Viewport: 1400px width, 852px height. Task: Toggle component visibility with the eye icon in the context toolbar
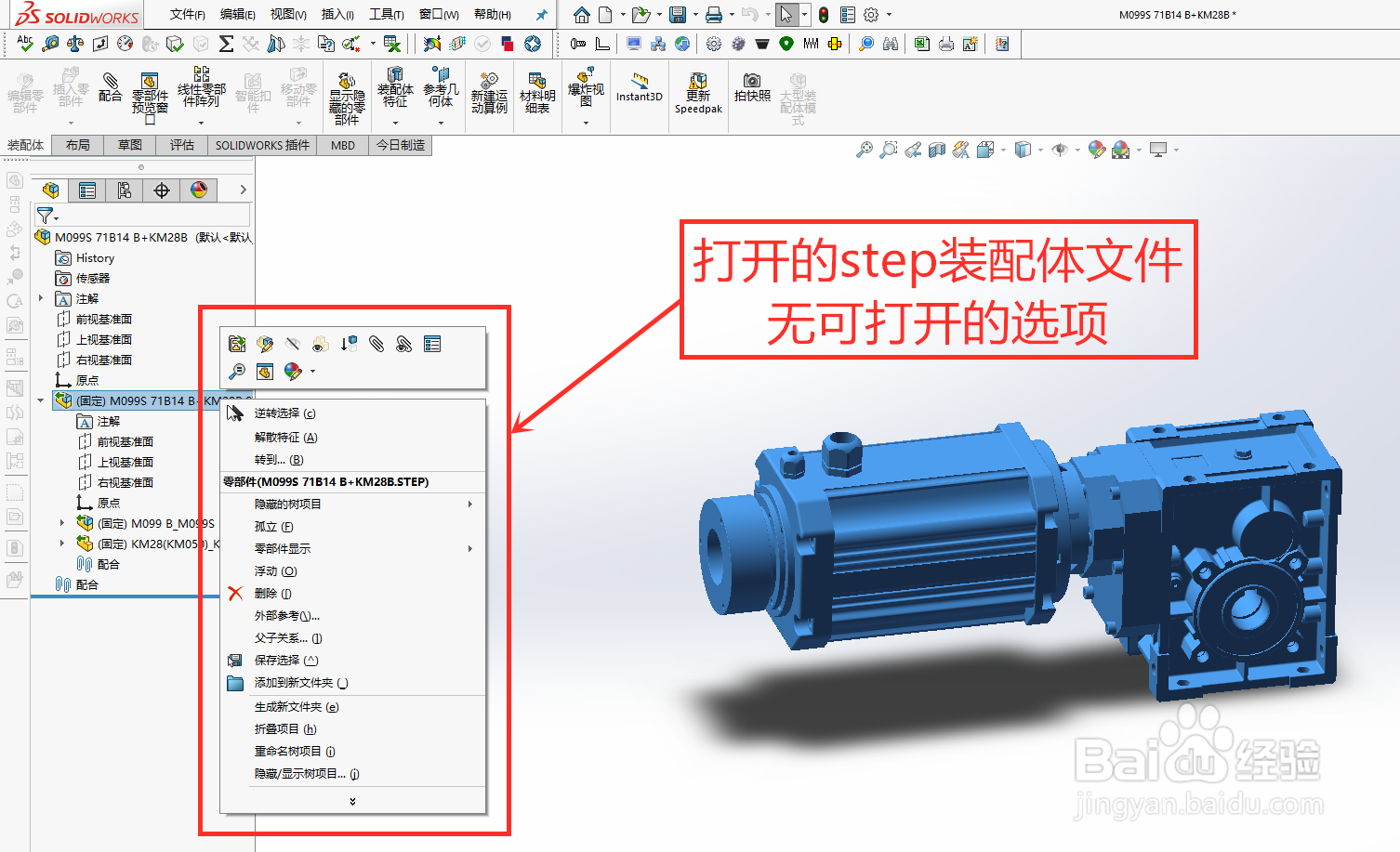pos(292,343)
